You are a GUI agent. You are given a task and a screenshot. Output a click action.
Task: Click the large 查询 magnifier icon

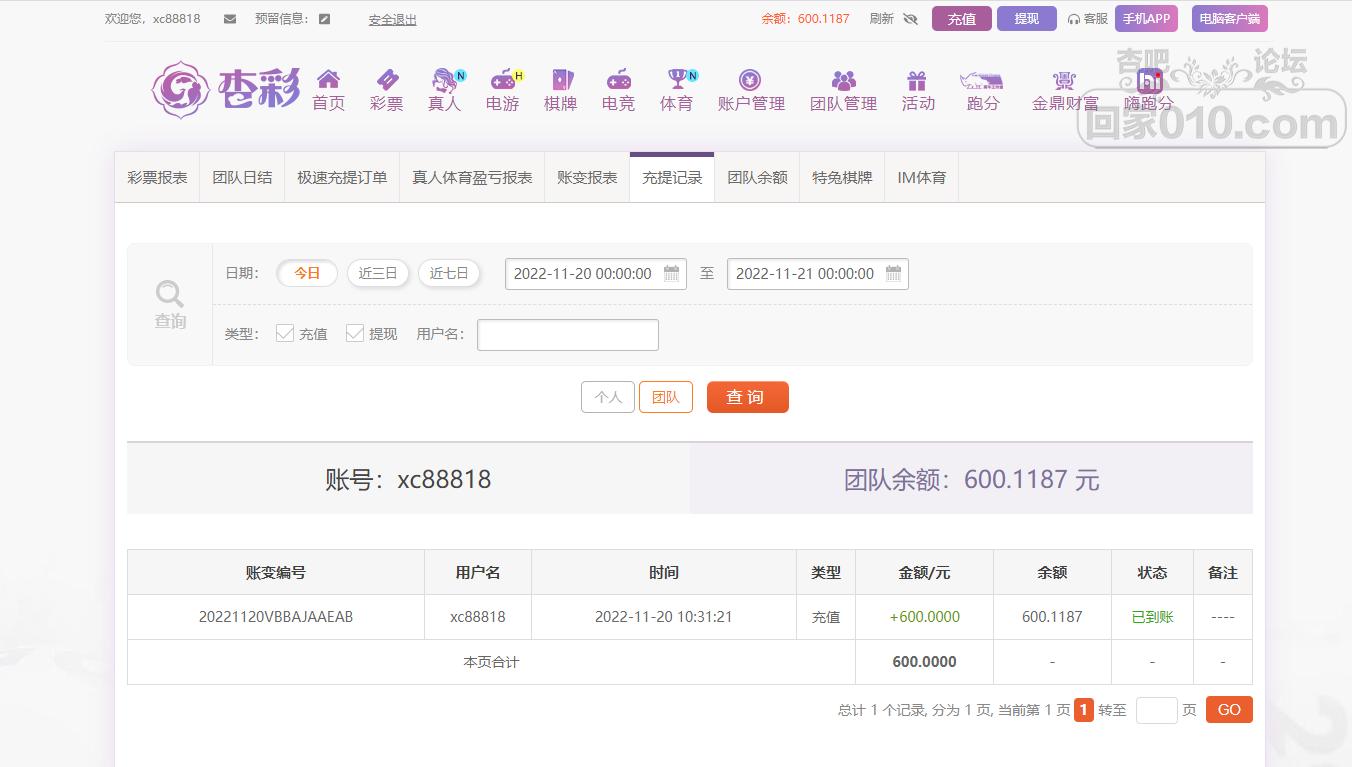click(170, 294)
